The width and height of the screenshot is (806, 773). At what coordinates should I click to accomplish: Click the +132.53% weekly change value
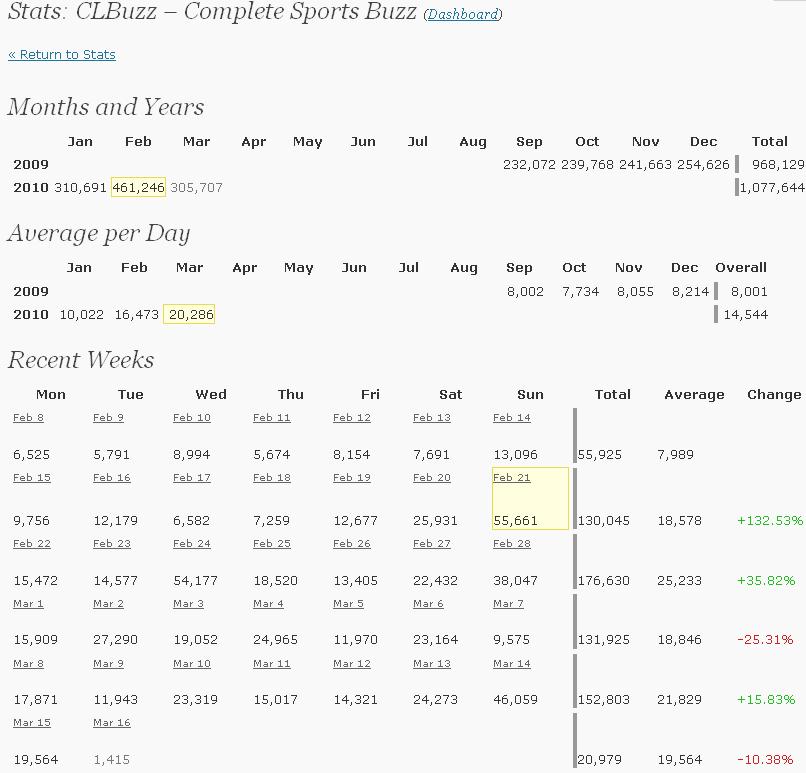pos(770,520)
